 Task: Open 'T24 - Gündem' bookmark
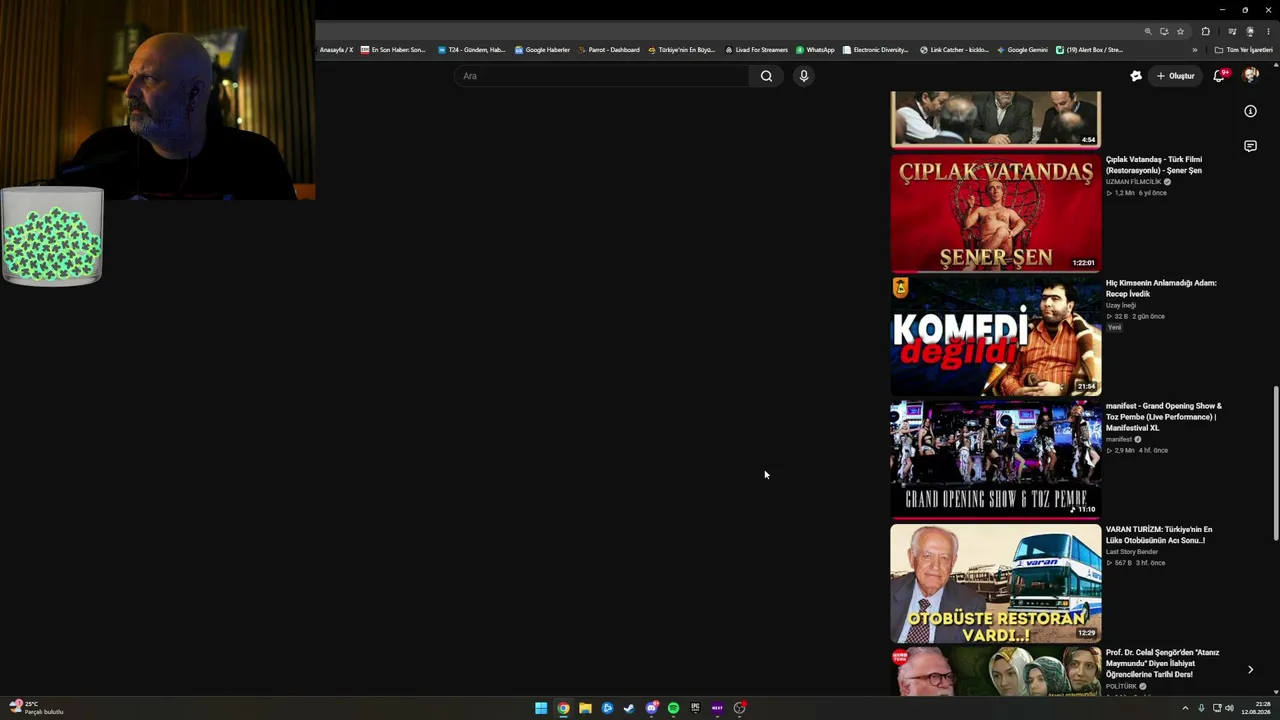tap(472, 49)
